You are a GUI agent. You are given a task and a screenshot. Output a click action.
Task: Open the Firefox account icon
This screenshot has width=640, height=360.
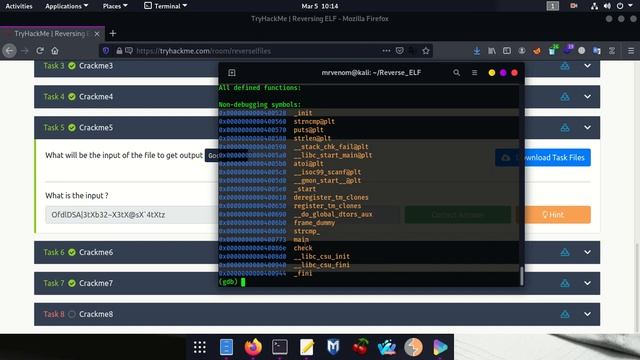522,51
